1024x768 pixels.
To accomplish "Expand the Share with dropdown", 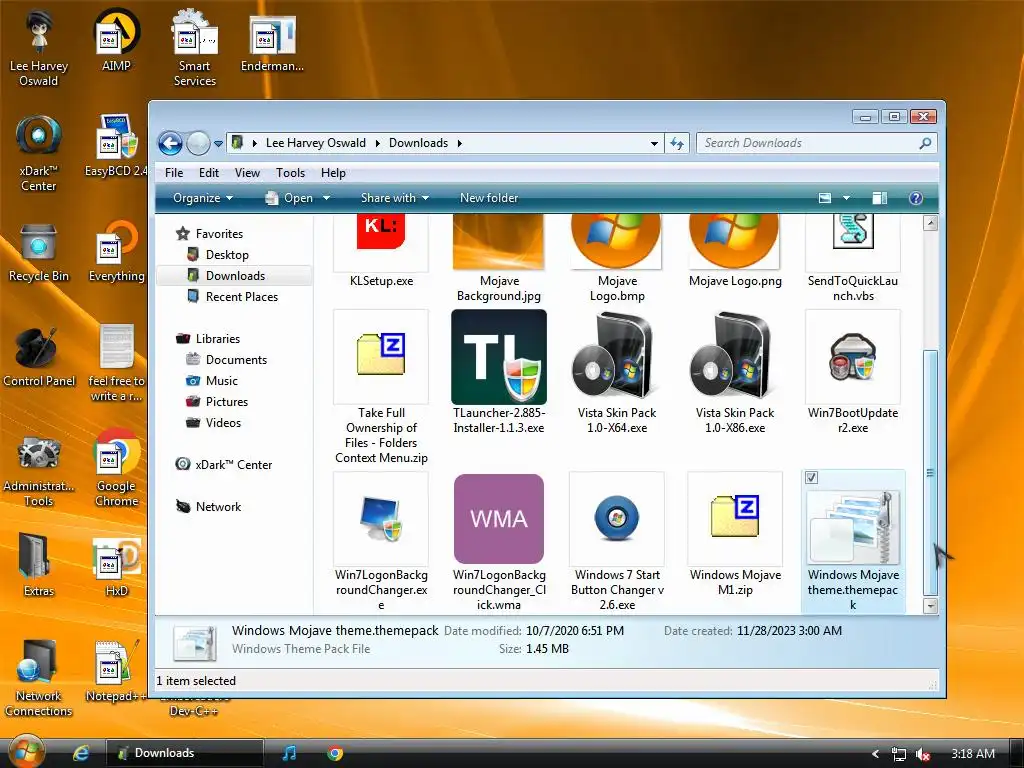I will [x=394, y=198].
